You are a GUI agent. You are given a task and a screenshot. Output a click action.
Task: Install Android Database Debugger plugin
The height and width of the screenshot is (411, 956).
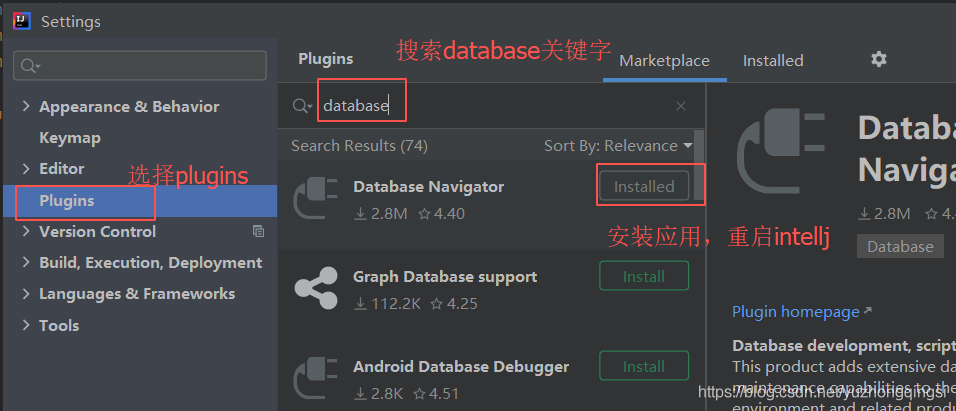[x=643, y=366]
